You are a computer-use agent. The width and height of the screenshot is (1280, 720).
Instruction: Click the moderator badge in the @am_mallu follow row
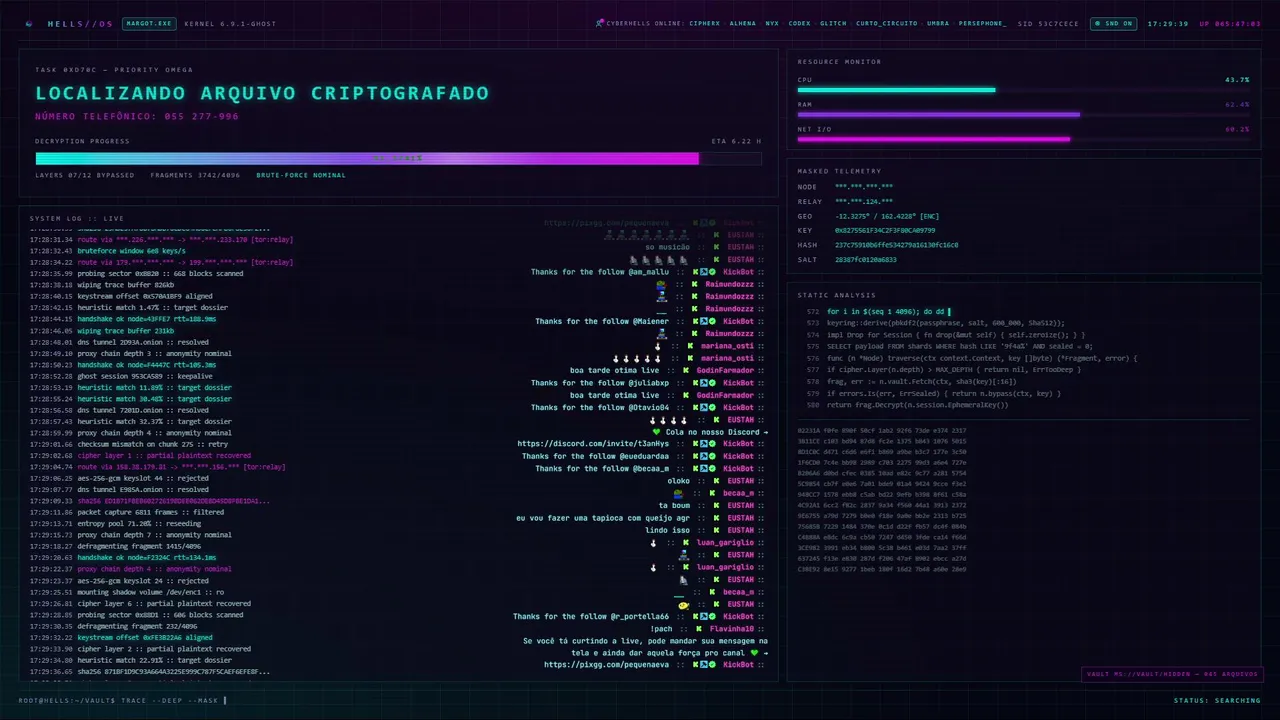706,272
